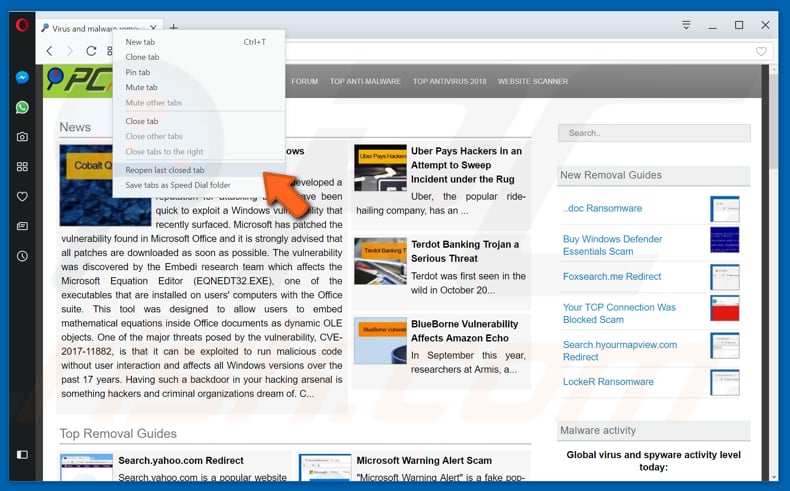Image resolution: width=790 pixels, height=491 pixels.
Task: Click the TCP Connection scam thumbnail
Action: [725, 308]
